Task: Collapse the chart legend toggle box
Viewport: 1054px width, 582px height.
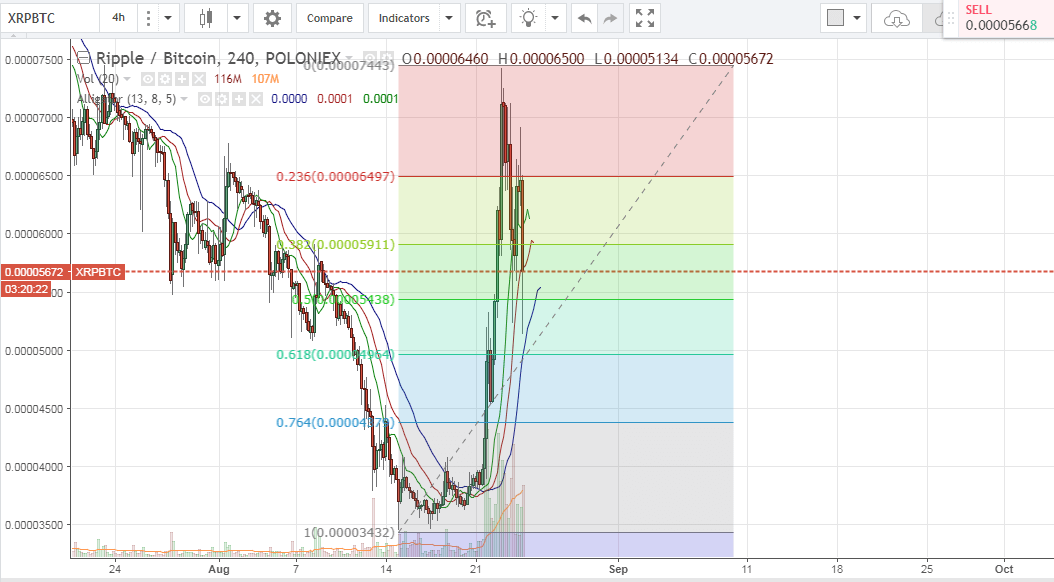Action: (x=83, y=58)
